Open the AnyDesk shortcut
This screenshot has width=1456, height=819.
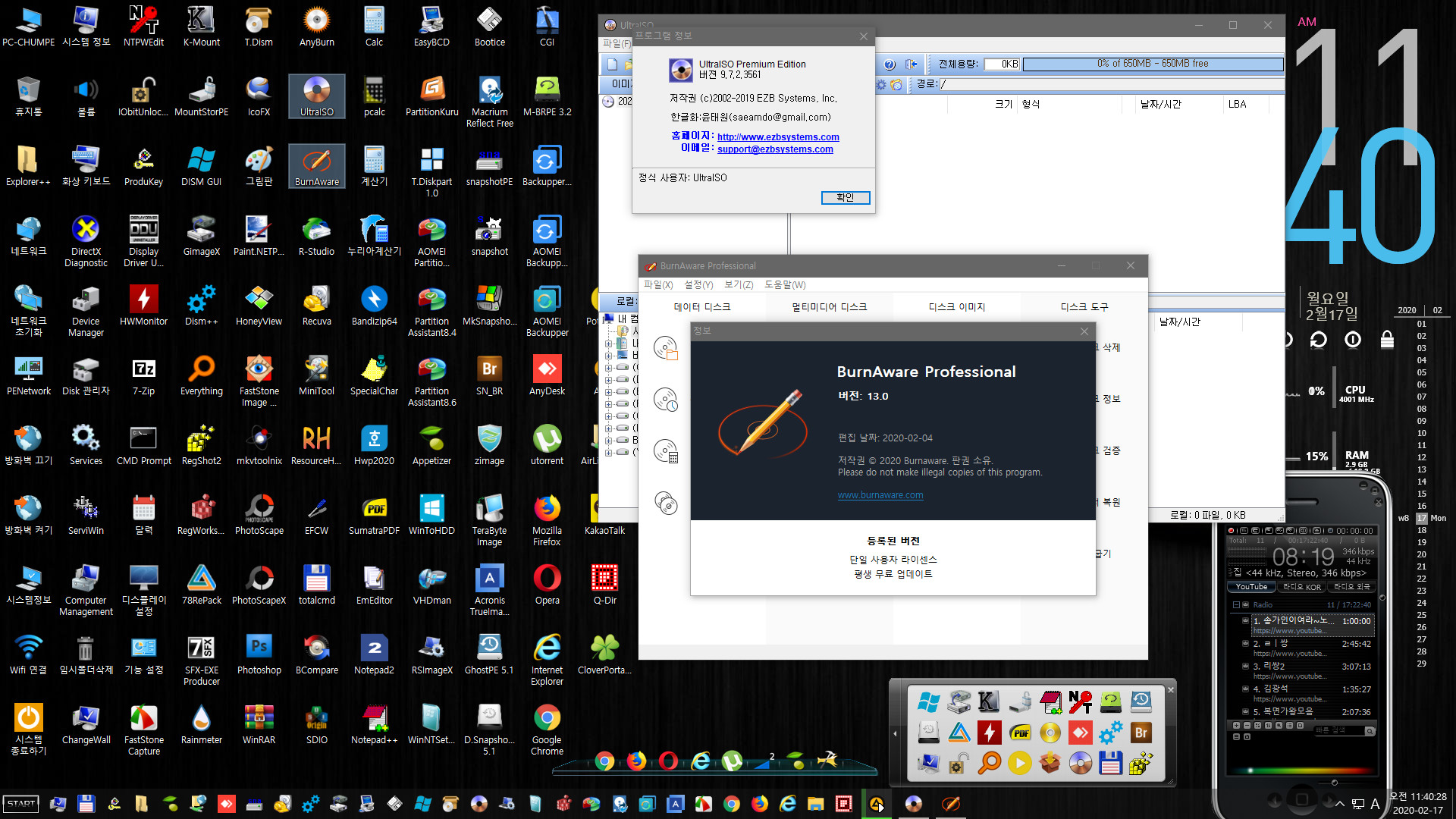547,375
